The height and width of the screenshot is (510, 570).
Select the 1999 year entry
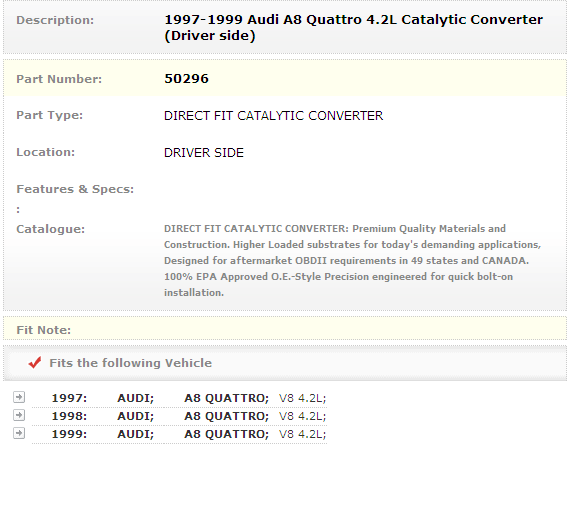pyautogui.click(x=69, y=434)
